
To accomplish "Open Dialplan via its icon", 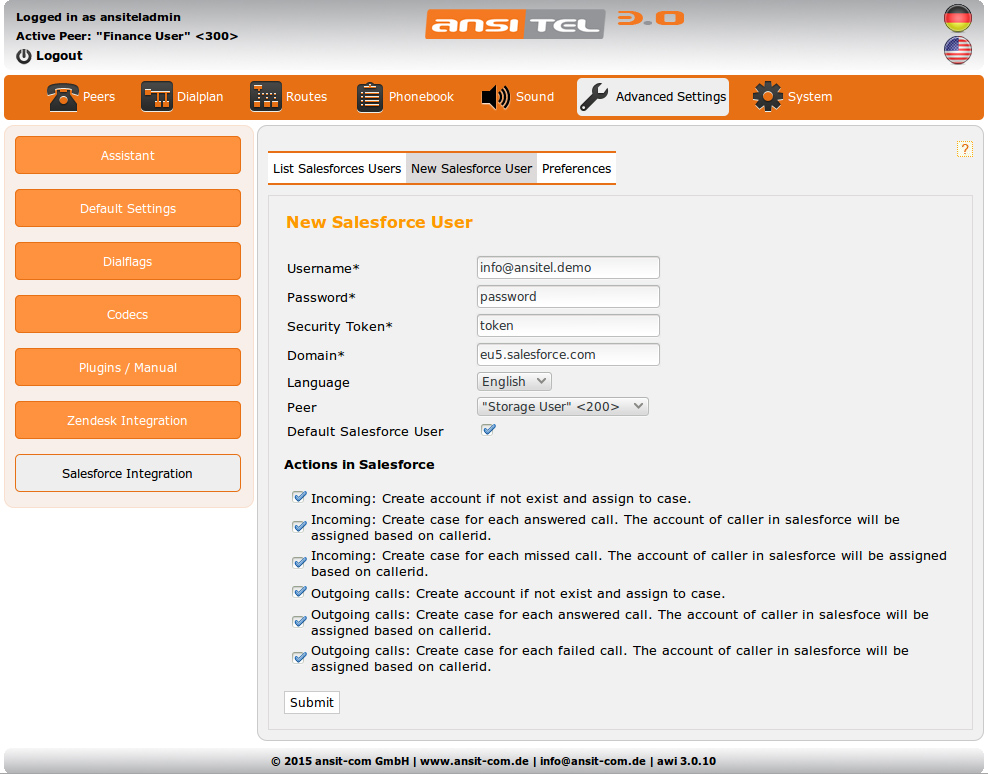I will [157, 97].
